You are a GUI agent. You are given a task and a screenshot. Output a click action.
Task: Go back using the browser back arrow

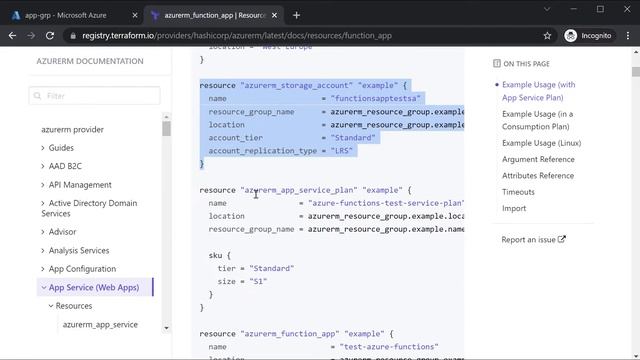click(12, 36)
